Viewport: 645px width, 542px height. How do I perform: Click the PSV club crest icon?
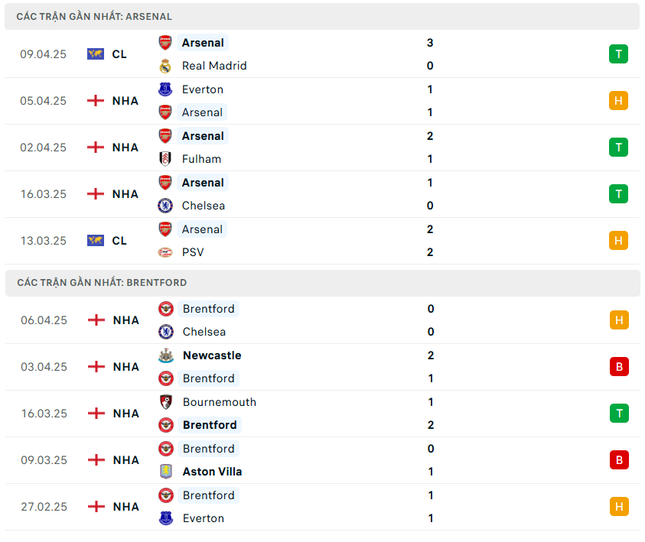[x=165, y=252]
